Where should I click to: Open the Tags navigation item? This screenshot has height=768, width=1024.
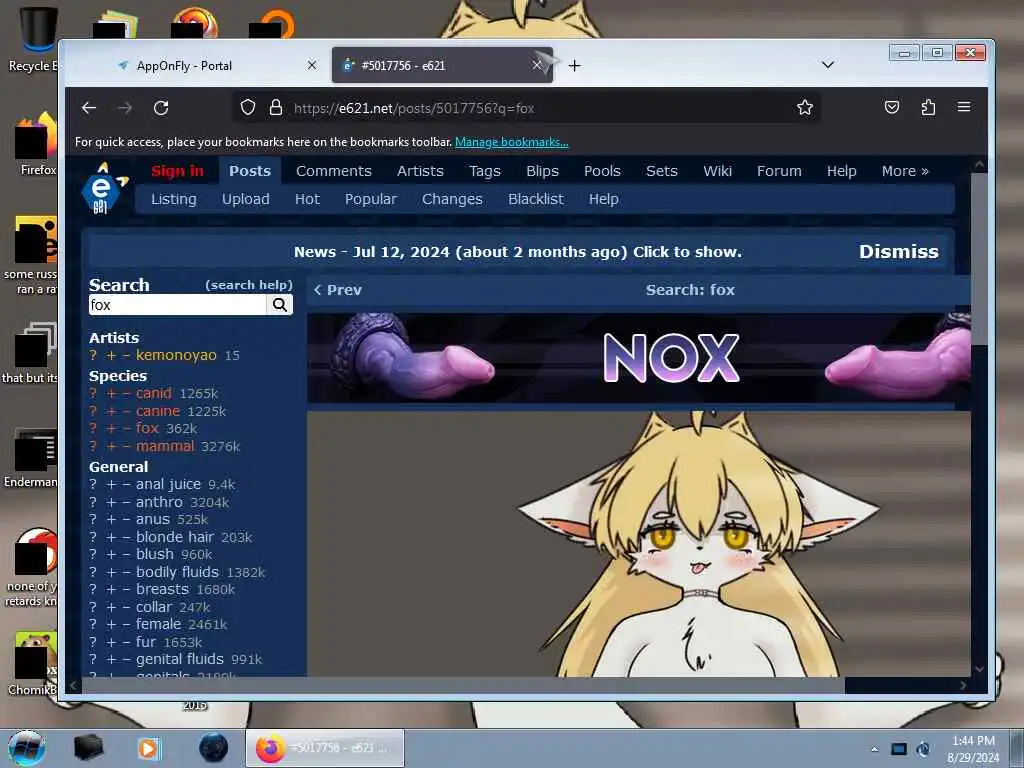click(x=485, y=171)
